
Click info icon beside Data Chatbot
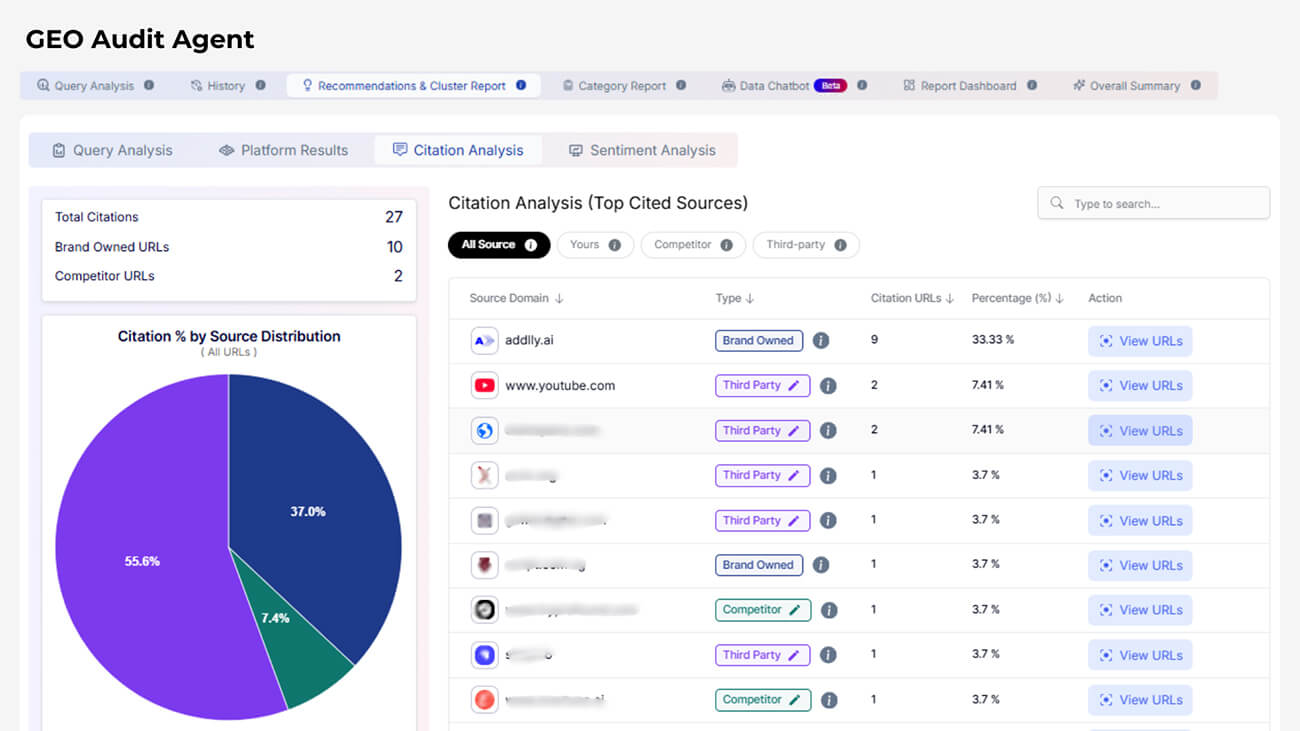tap(862, 85)
